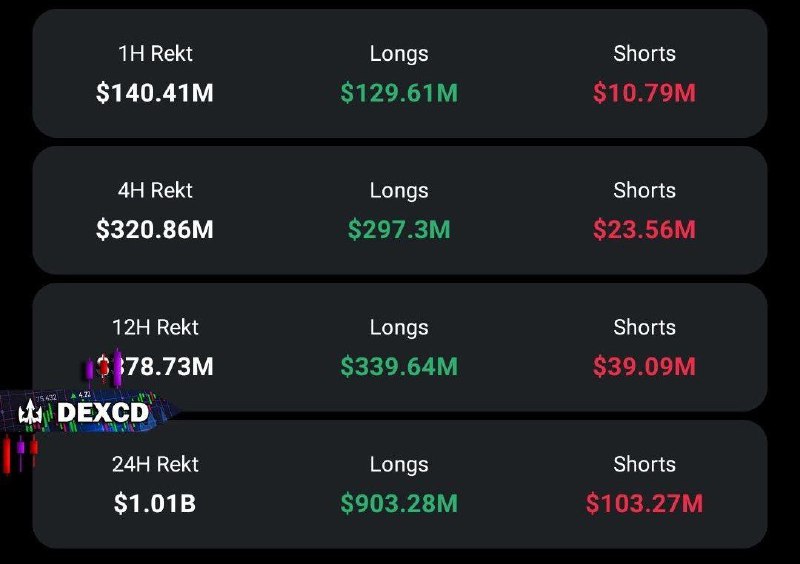
Task: Click the 1H Shorts $10.79M value
Action: pos(644,93)
